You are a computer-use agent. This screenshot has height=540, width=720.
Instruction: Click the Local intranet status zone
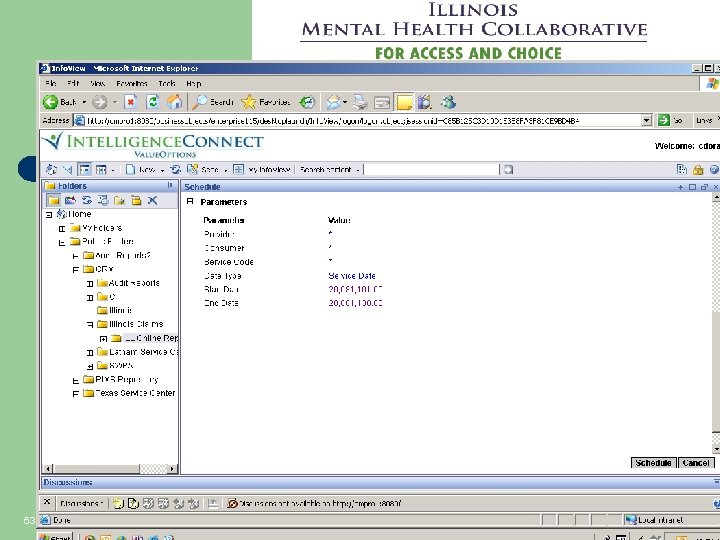coord(655,520)
